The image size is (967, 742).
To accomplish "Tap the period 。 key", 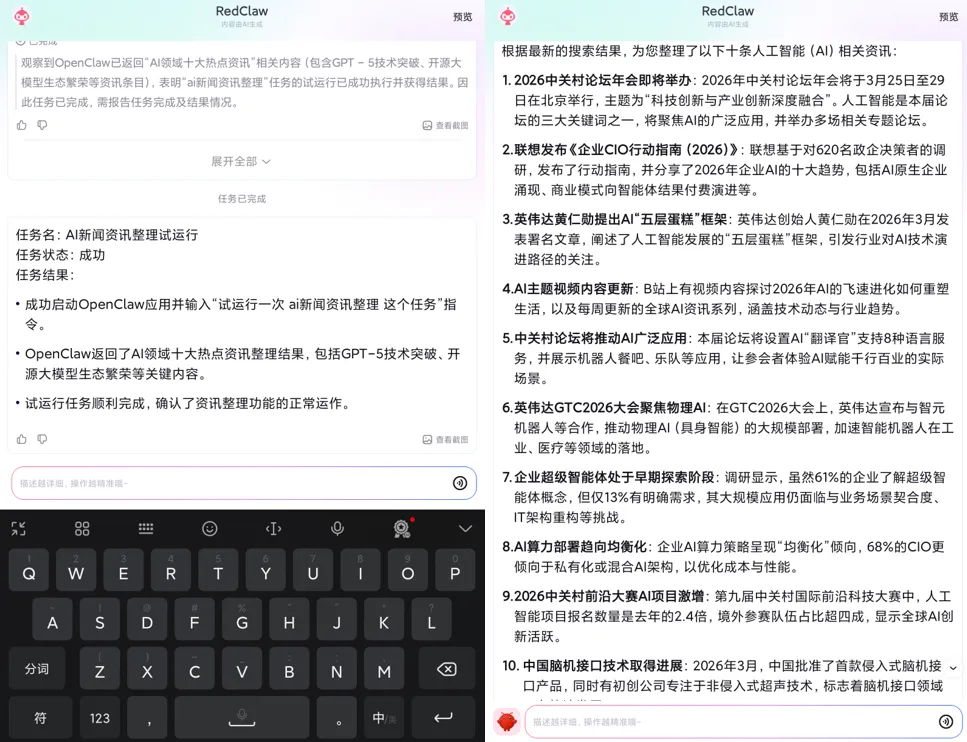I will 337,717.
